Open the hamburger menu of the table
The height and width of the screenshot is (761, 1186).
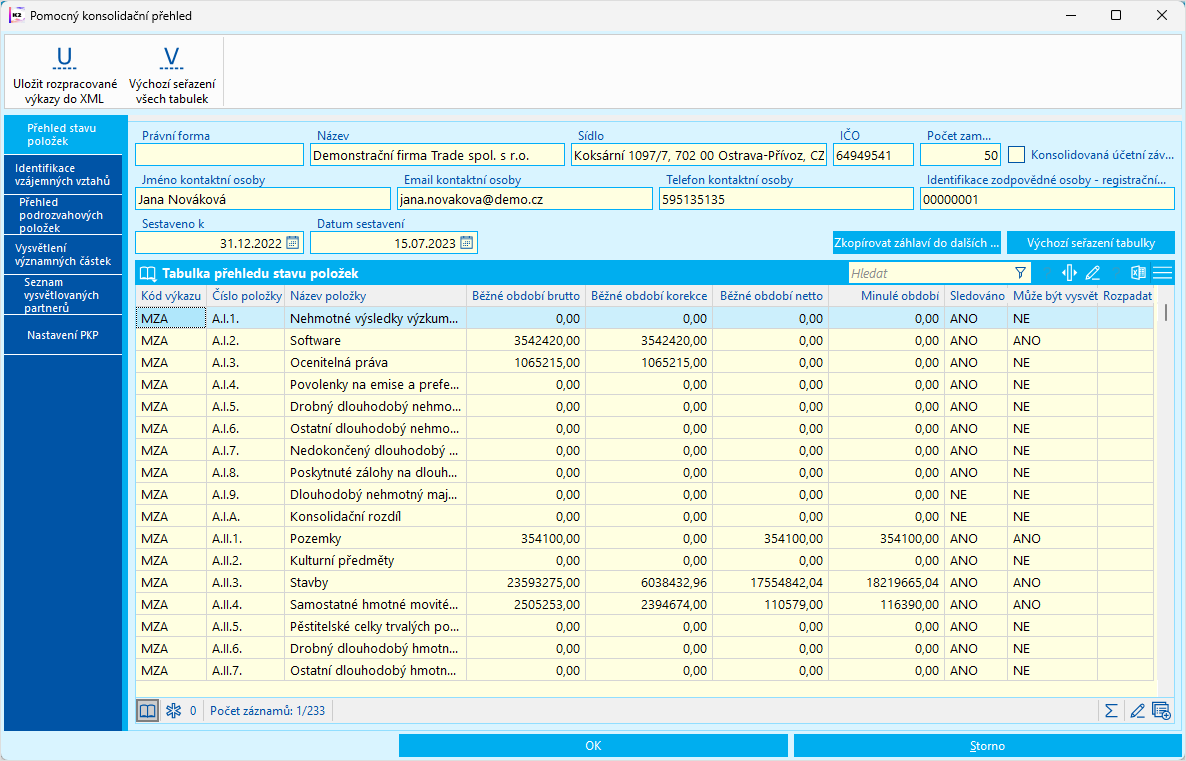[x=1162, y=273]
